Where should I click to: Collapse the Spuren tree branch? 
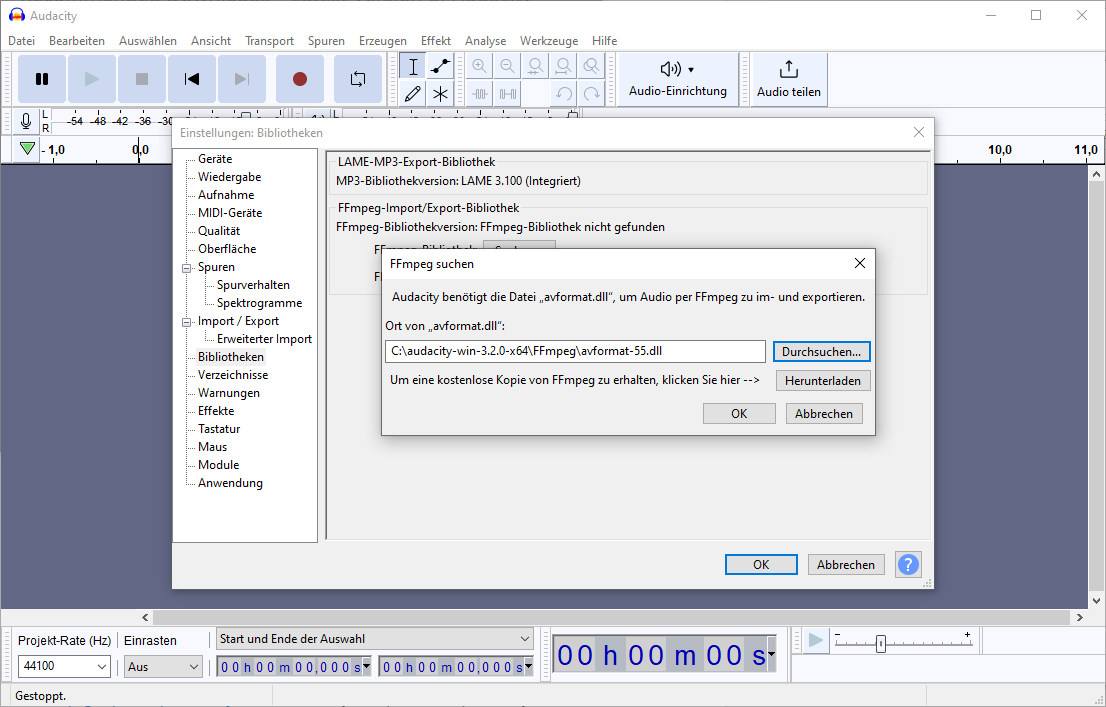pos(186,266)
